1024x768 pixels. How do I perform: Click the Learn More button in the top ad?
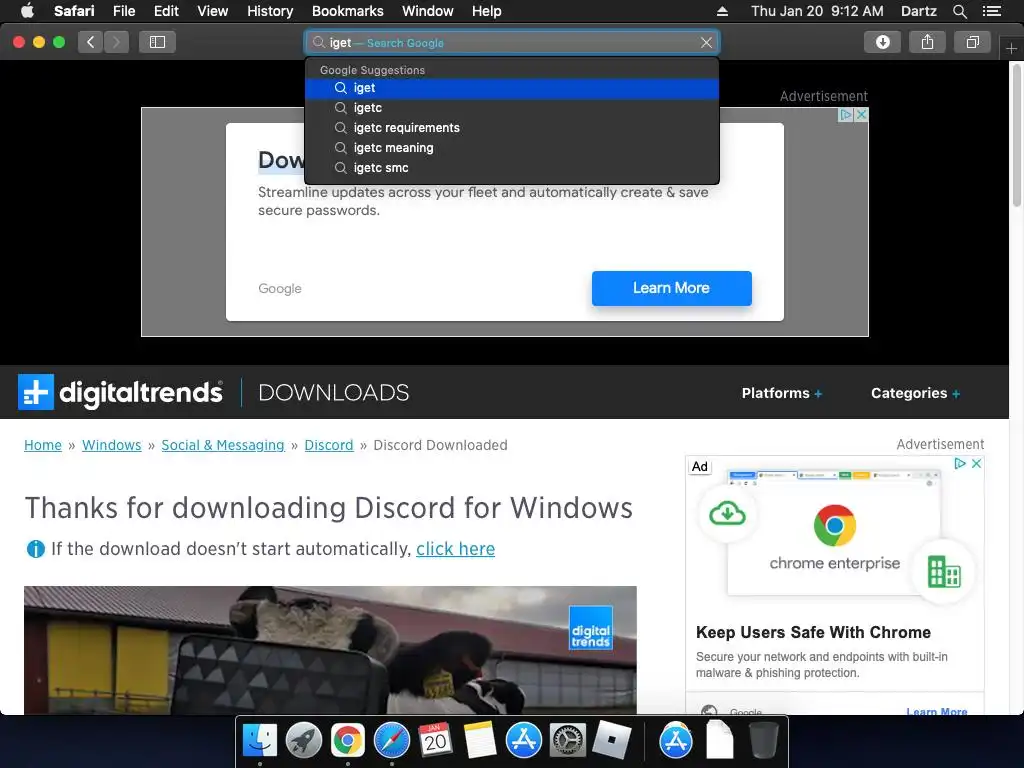[671, 288]
